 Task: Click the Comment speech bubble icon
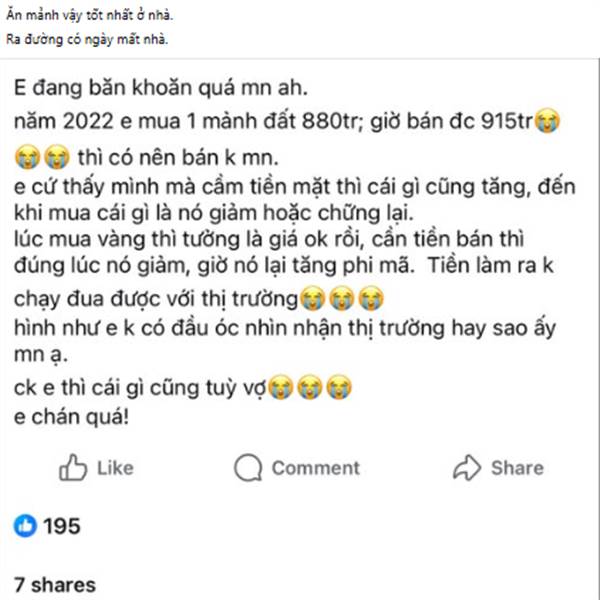(248, 467)
